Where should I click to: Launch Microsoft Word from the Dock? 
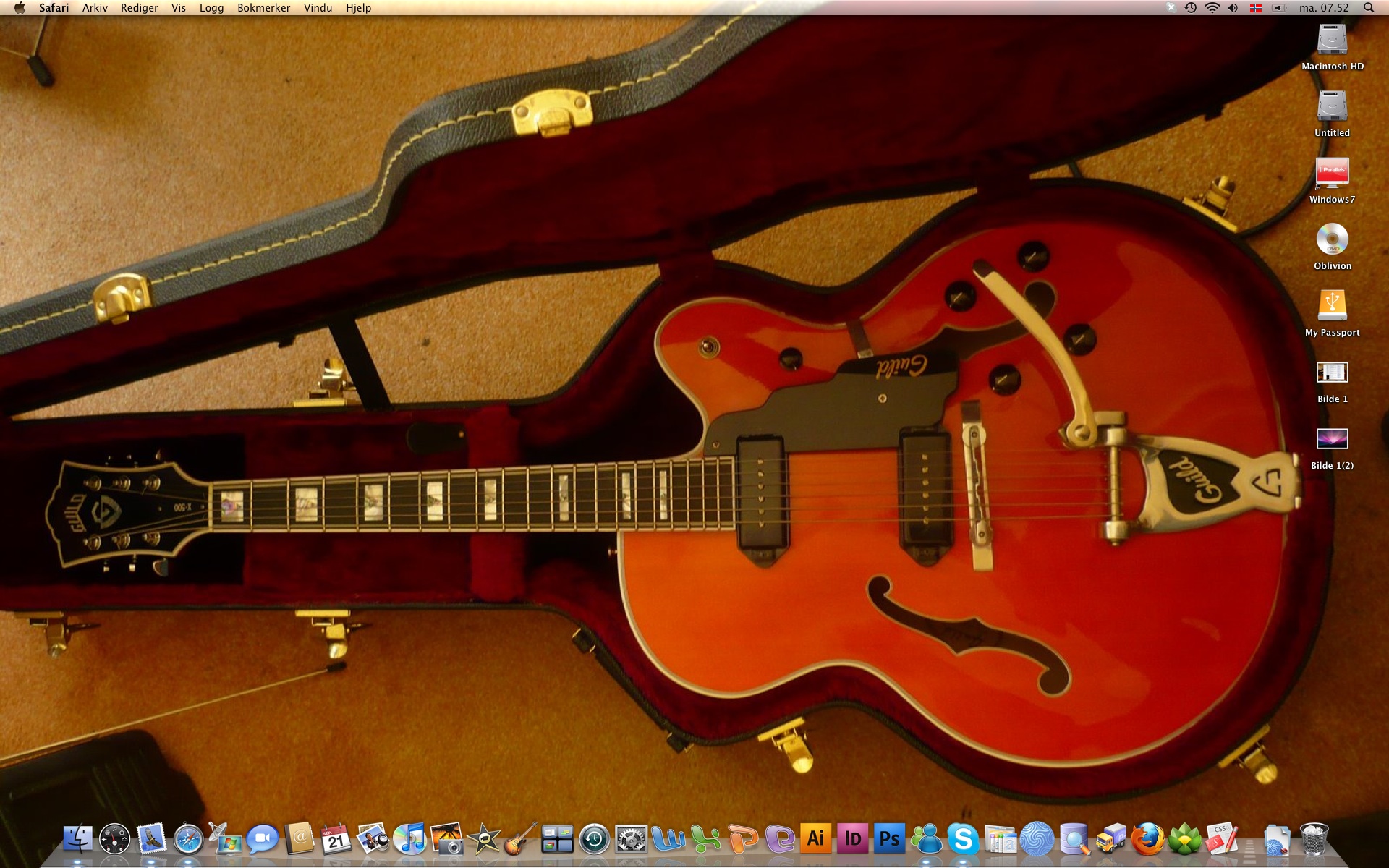tap(668, 839)
